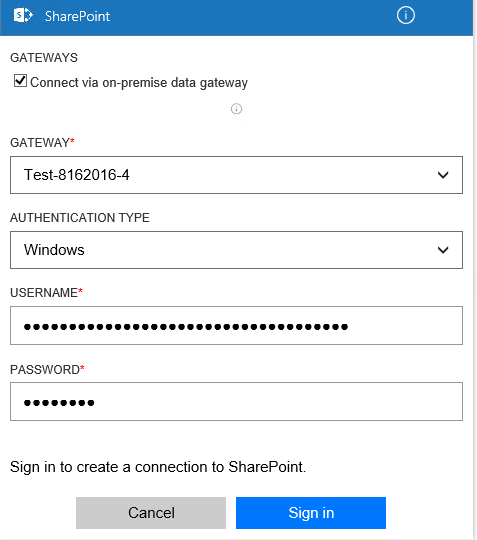Open the Gateway dropdown showing Test-8162016-4
477x540 pixels.
236,175
